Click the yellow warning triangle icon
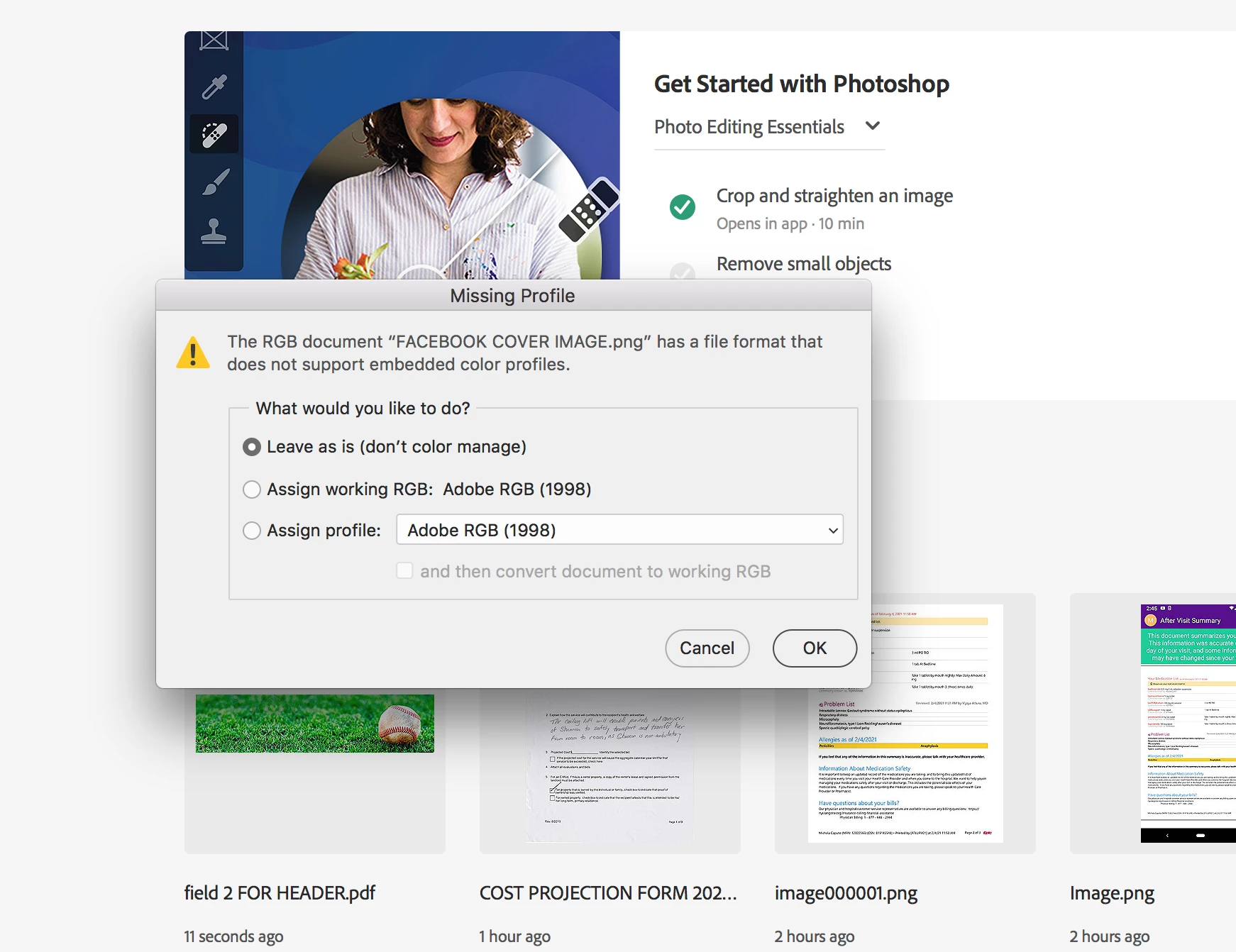 pos(193,353)
